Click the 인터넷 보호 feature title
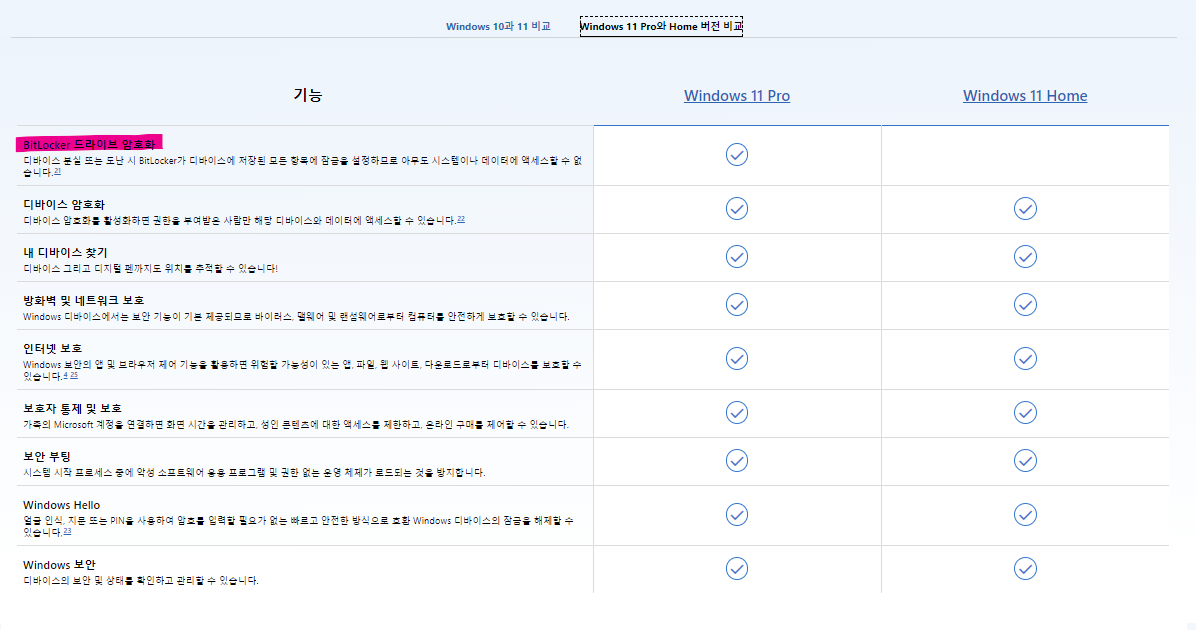The width and height of the screenshot is (1196, 630). pos(53,349)
